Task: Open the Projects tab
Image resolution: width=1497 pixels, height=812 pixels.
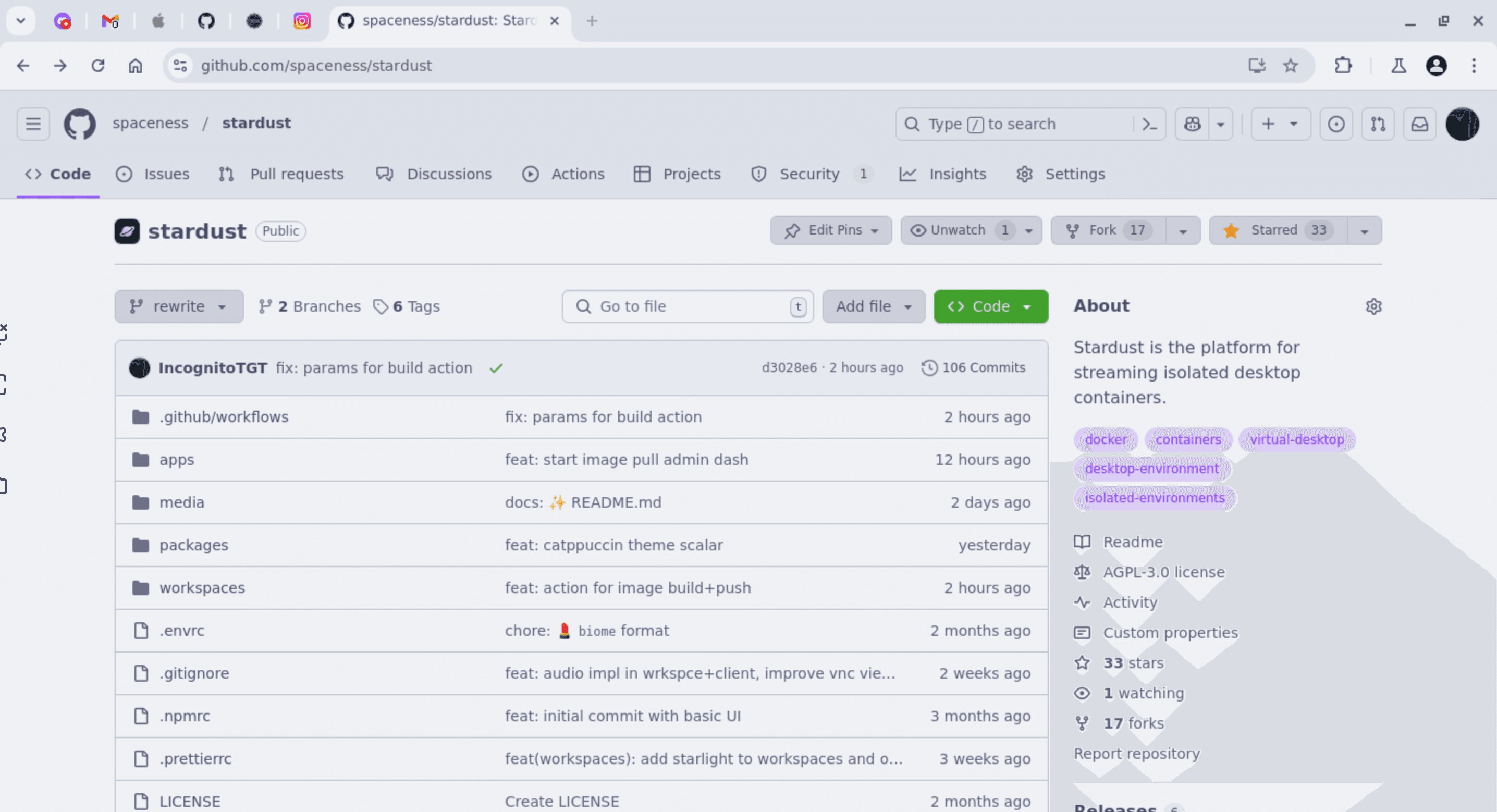Action: (677, 174)
